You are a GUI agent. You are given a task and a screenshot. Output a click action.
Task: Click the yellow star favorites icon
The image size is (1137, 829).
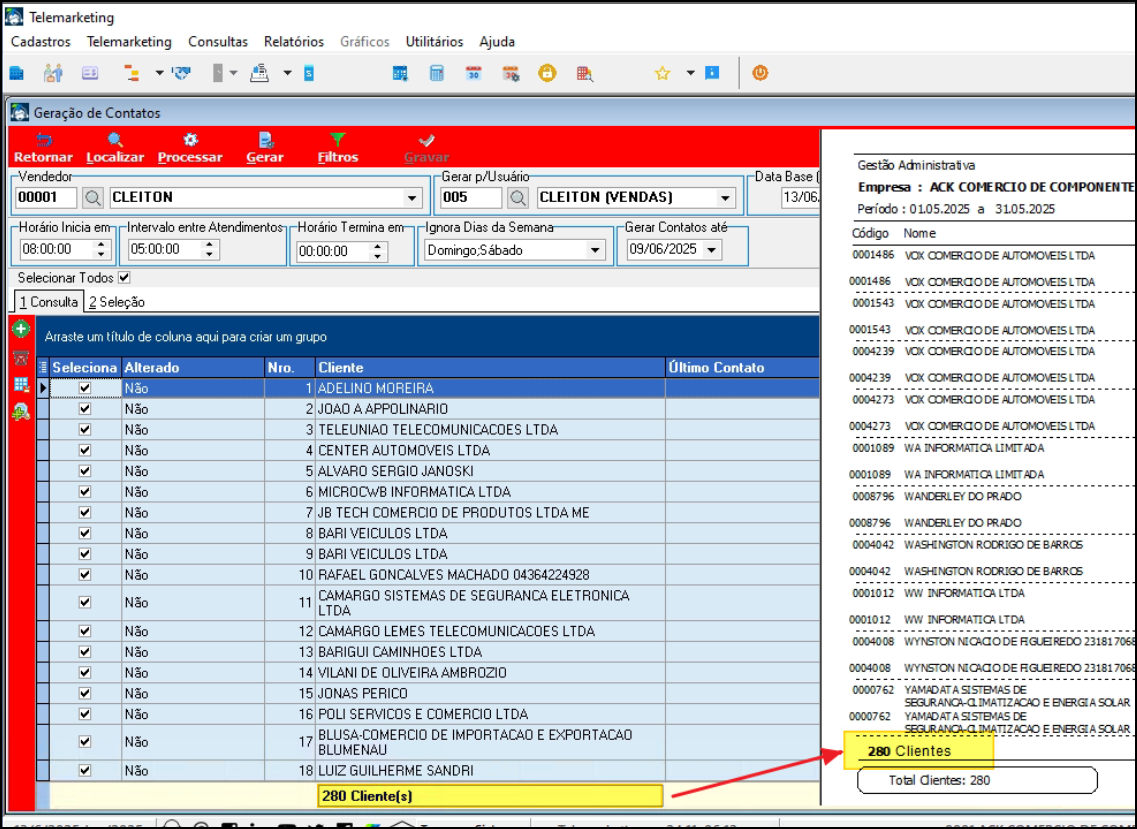click(x=662, y=73)
